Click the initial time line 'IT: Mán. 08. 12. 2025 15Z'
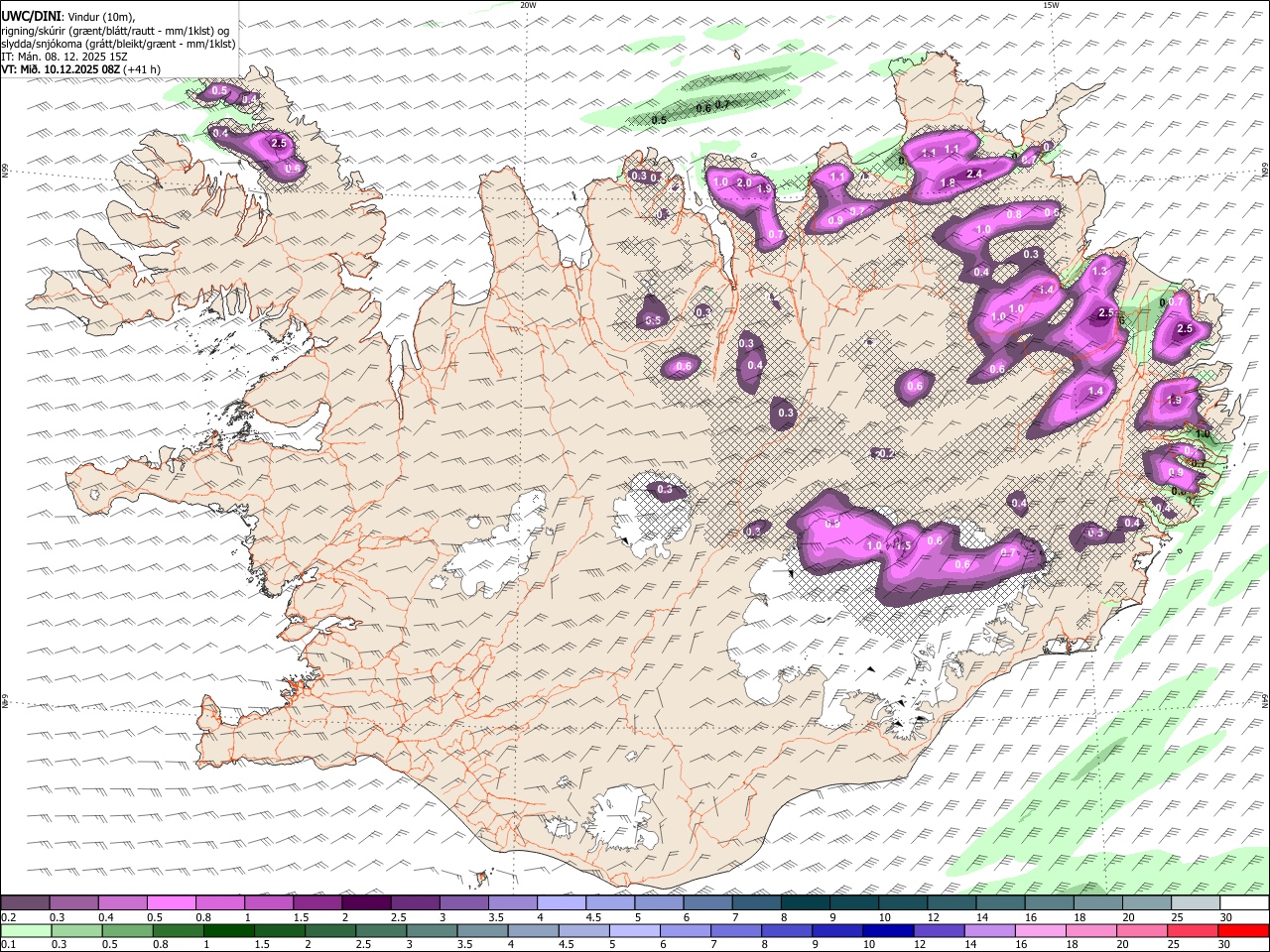 (x=63, y=57)
